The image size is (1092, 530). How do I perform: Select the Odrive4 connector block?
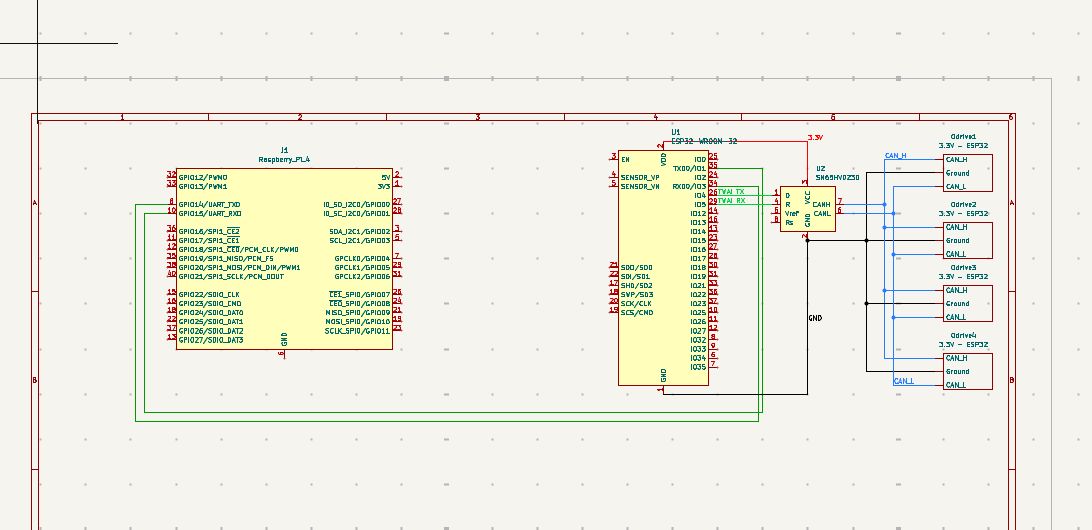coord(966,371)
